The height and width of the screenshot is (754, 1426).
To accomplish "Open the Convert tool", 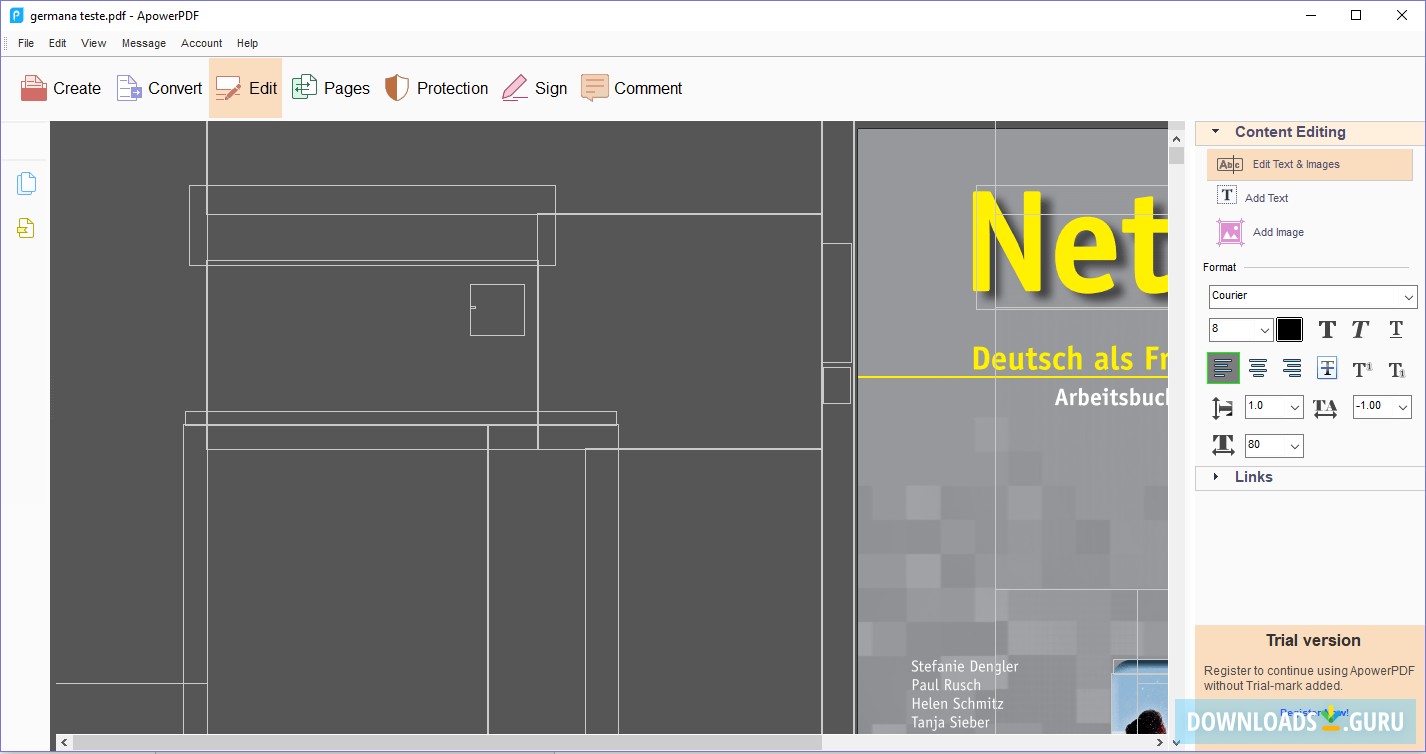I will (160, 88).
